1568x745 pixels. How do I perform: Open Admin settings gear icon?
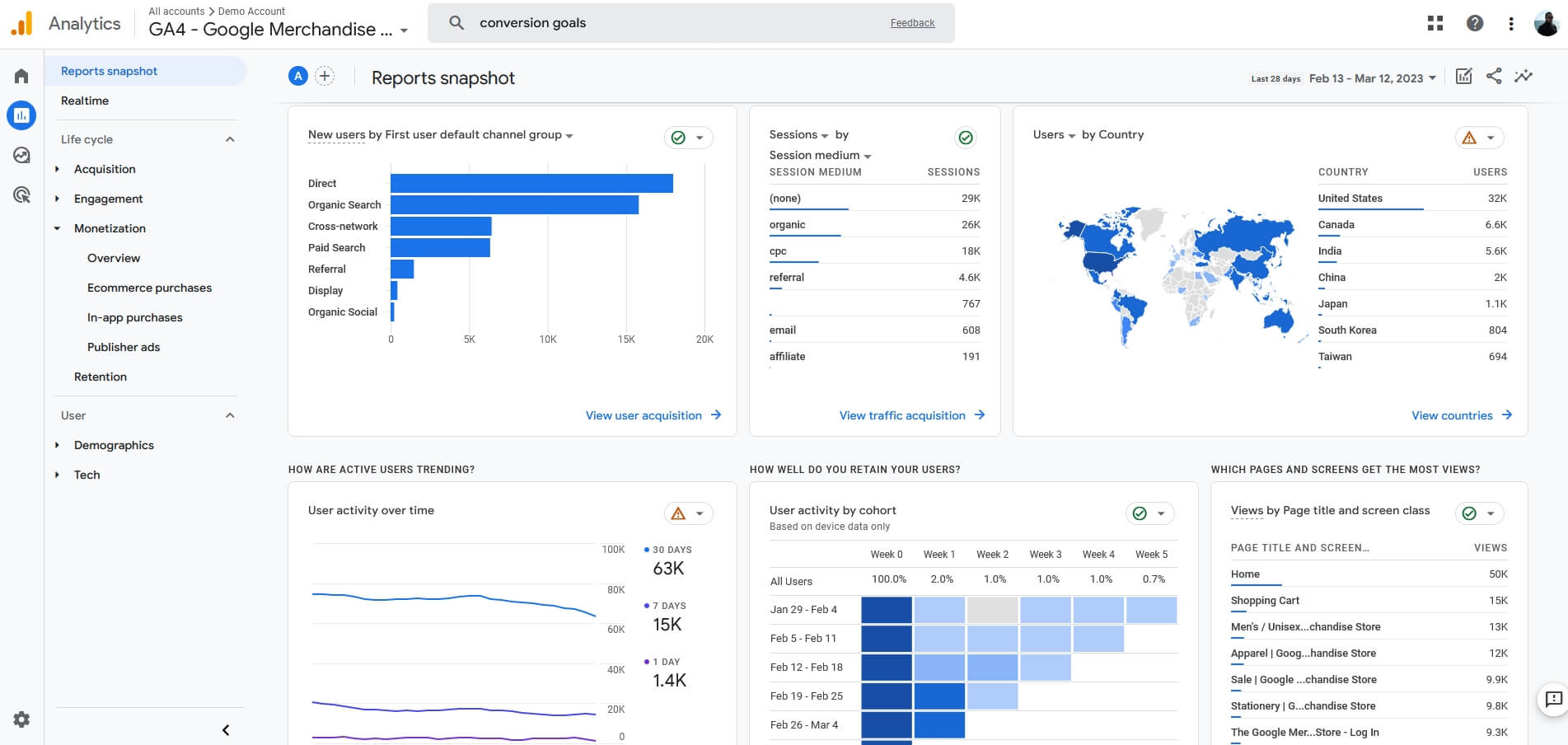(x=21, y=719)
